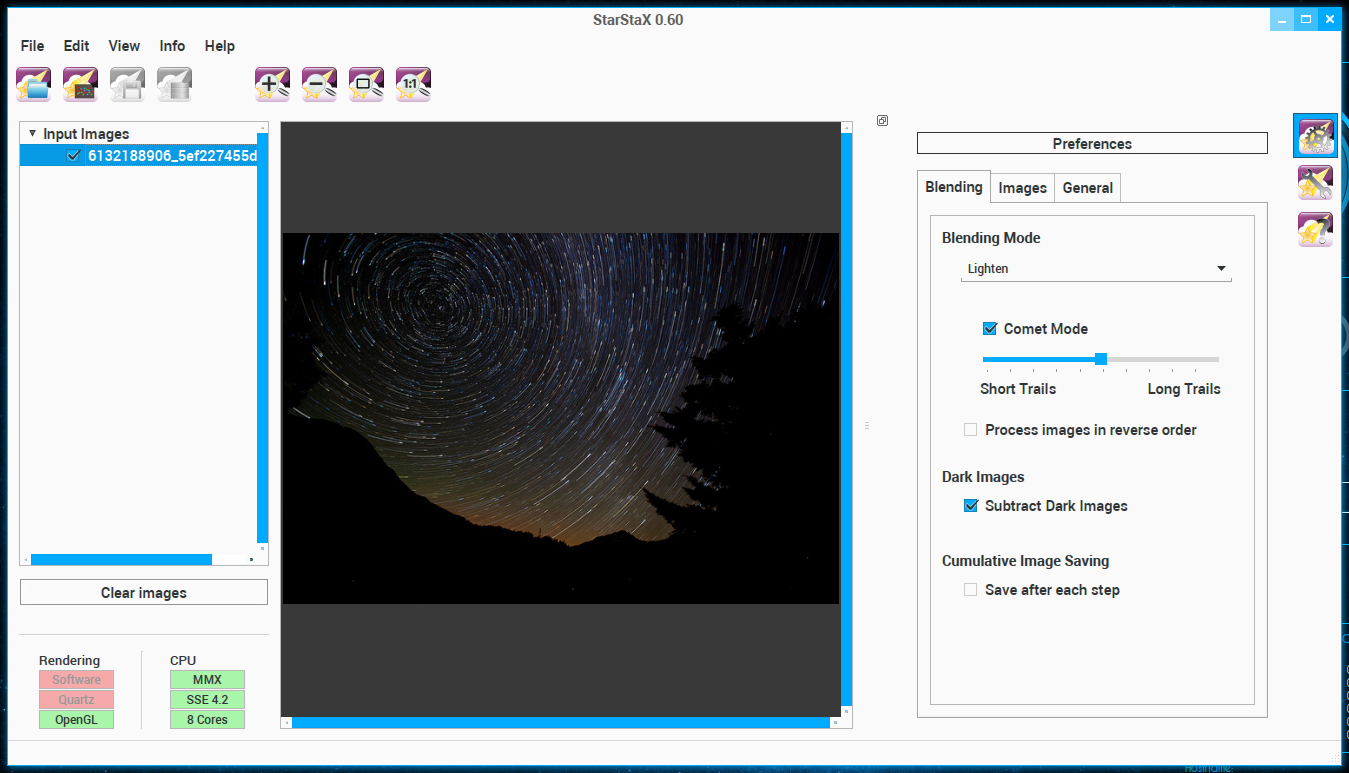Click the panel detach icon above Preferences

[x=882, y=121]
